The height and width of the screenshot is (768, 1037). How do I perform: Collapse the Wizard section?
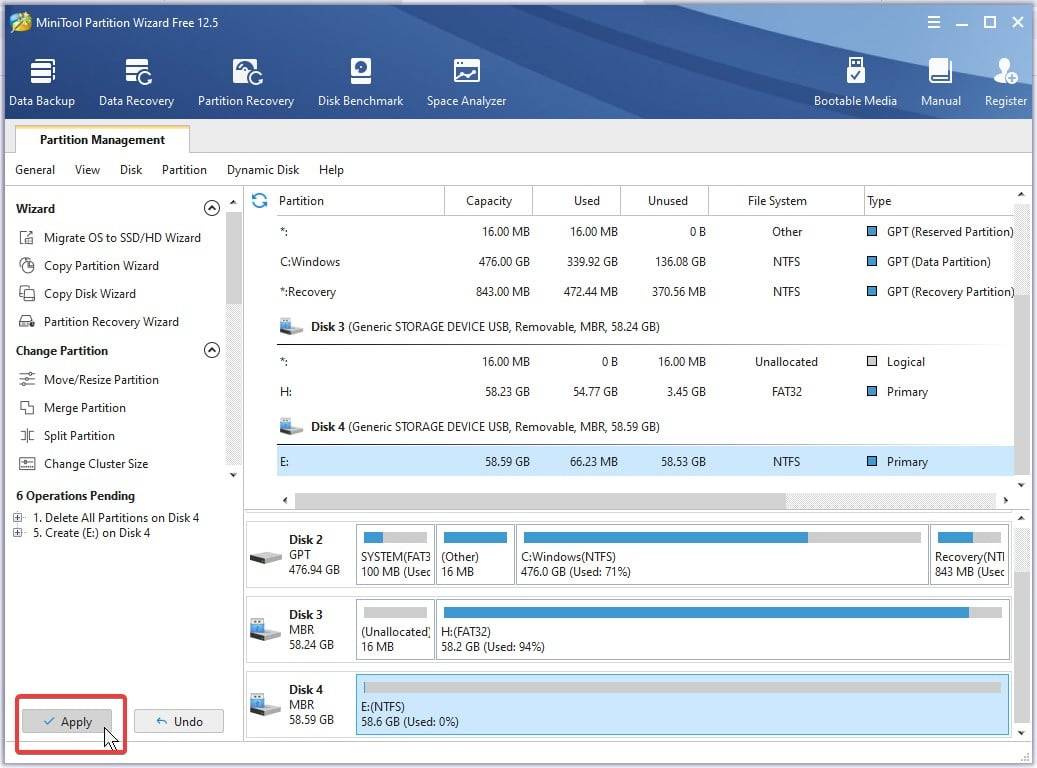point(211,209)
